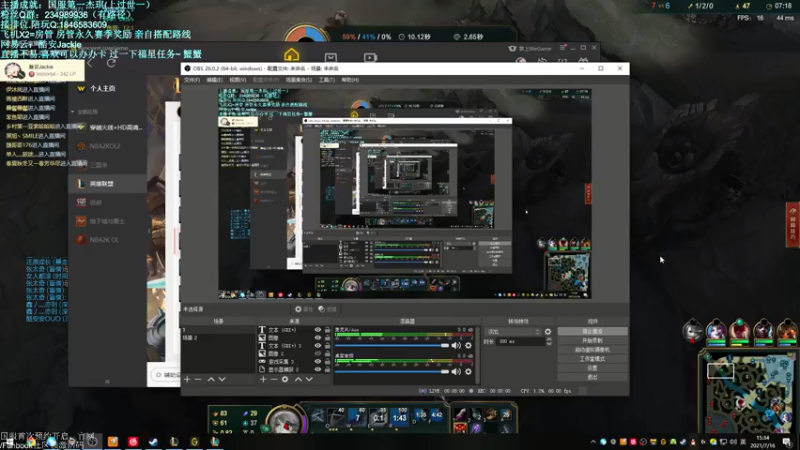
Task: Mute the 桌面音频 channel
Action: (456, 371)
